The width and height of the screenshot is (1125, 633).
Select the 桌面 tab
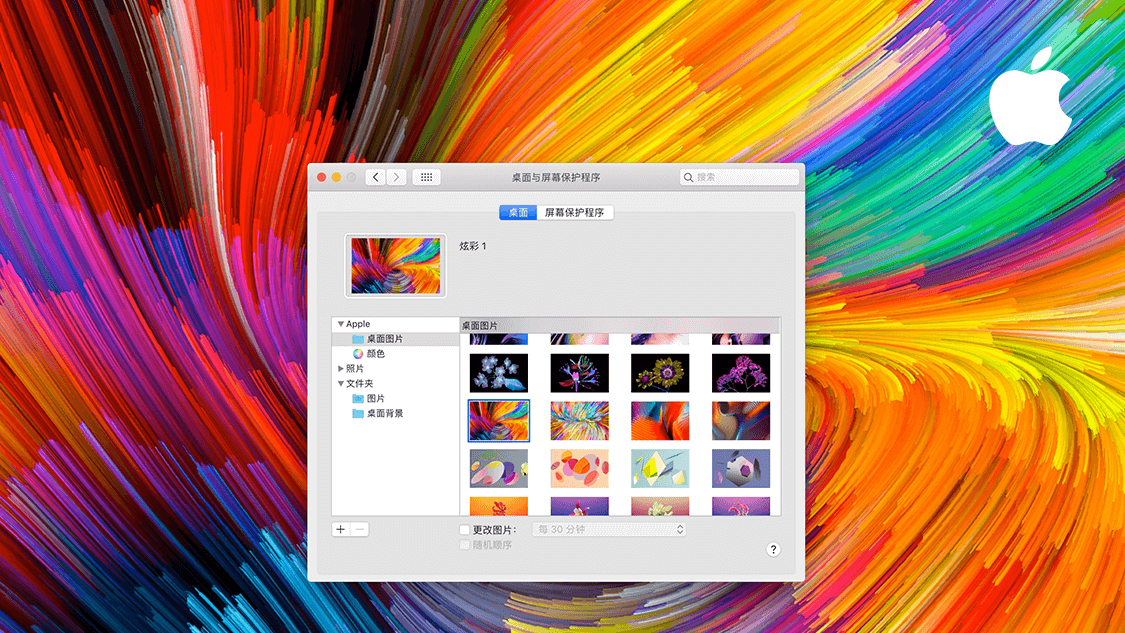518,213
